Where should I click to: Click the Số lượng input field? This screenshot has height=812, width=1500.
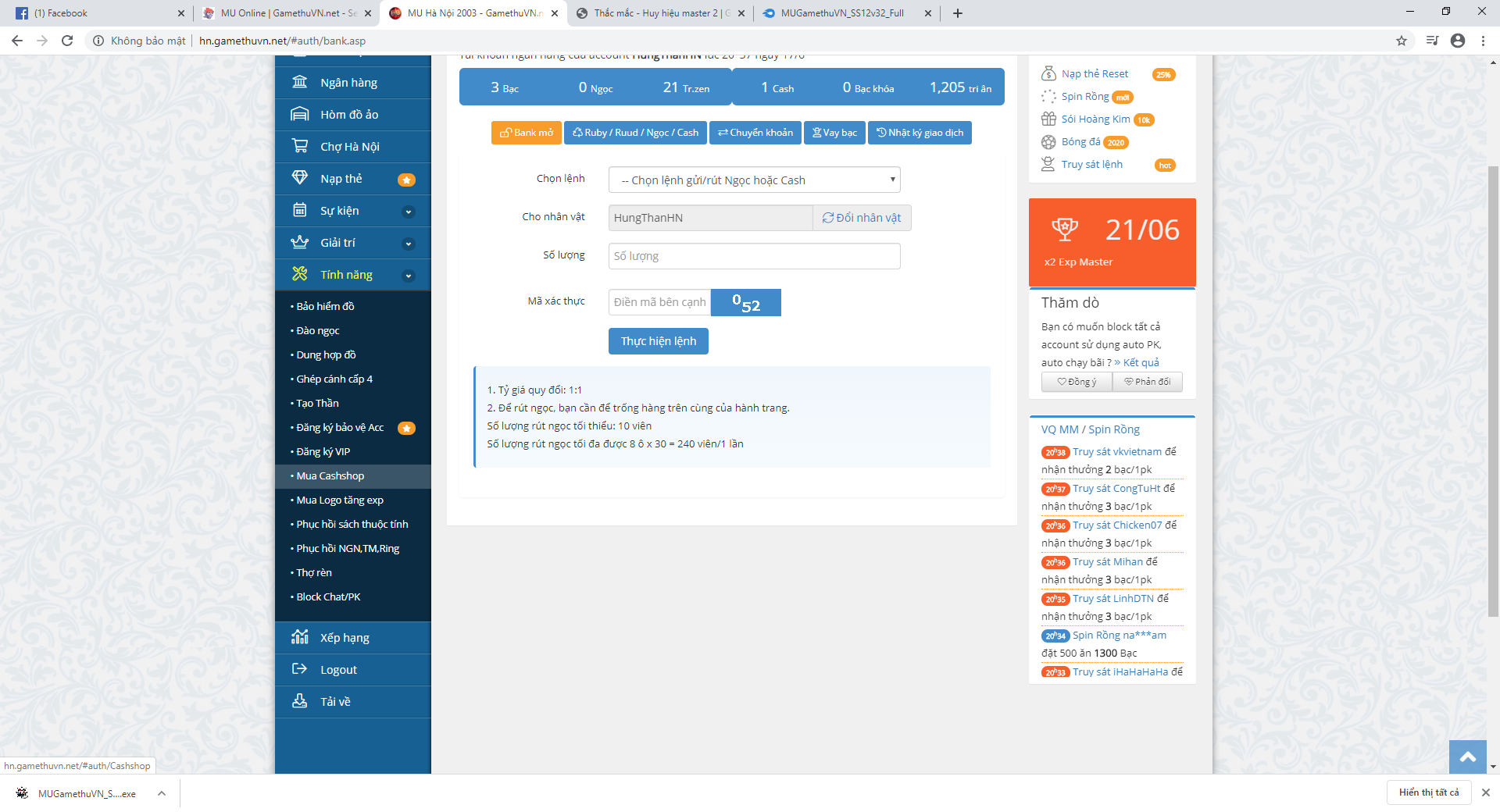pyautogui.click(x=754, y=256)
